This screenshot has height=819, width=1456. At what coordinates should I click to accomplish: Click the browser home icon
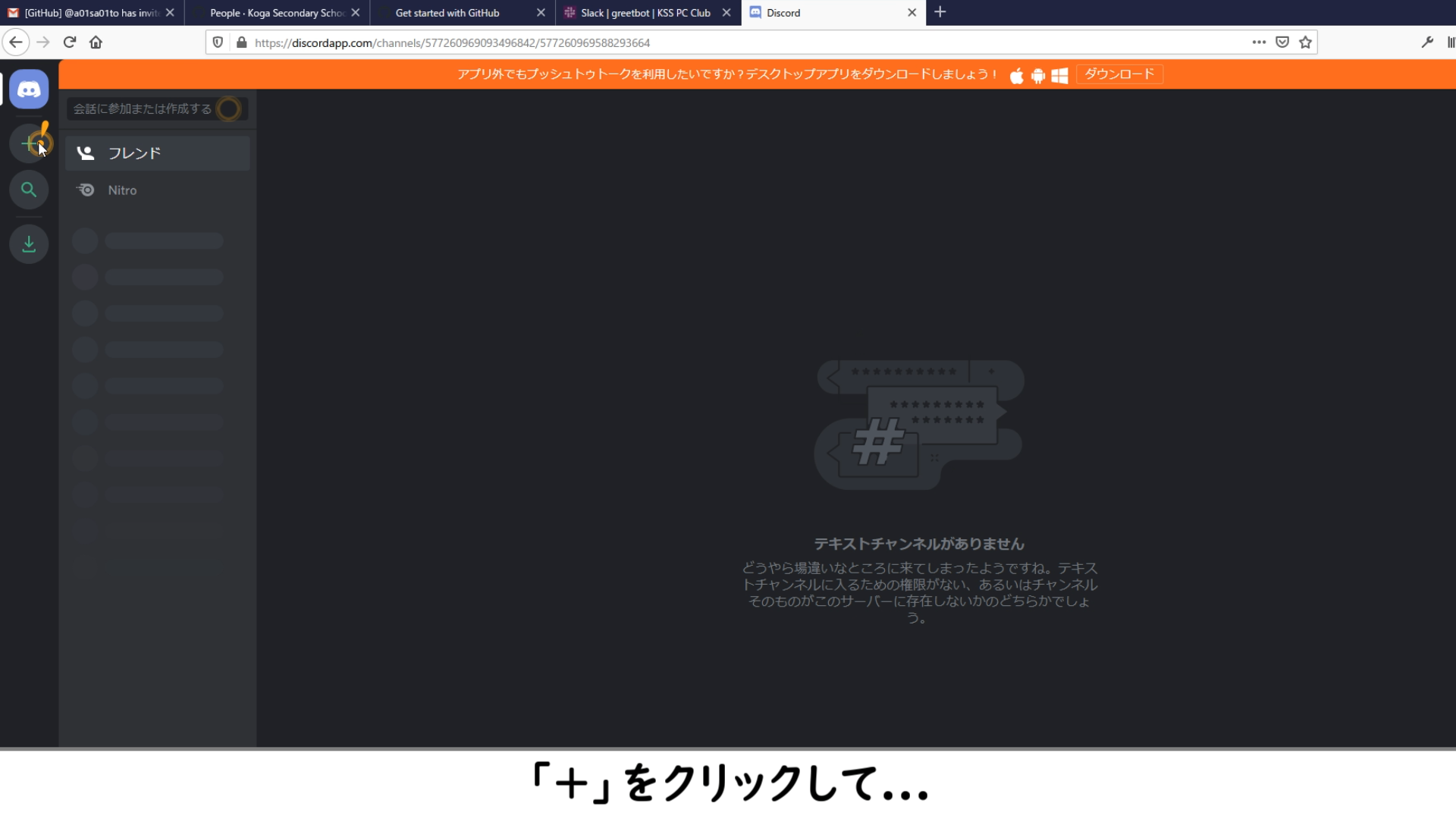(x=96, y=42)
